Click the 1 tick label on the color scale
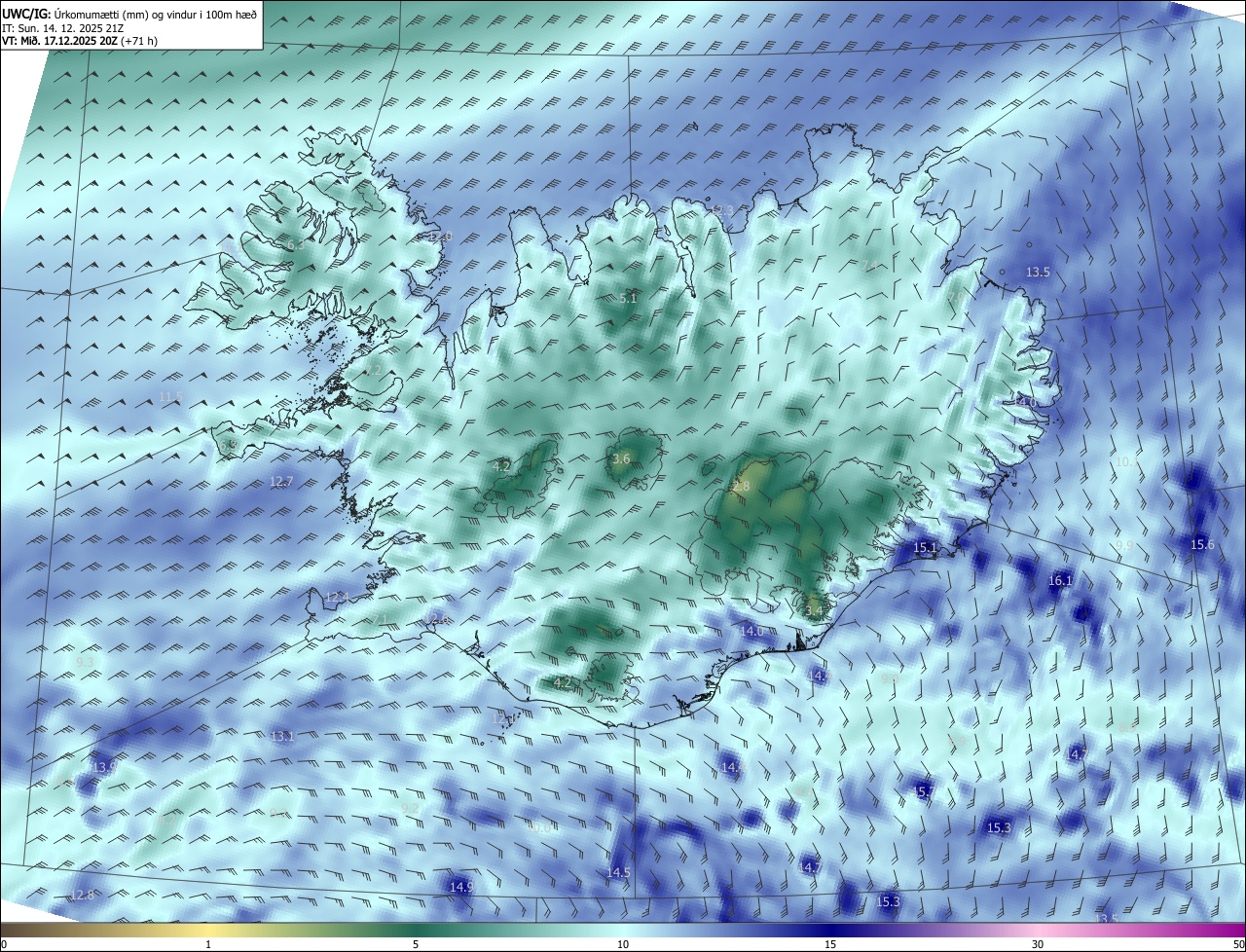 [208, 944]
